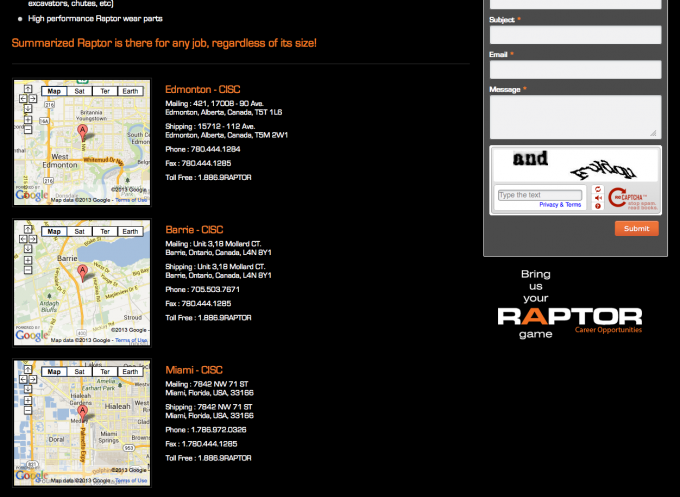Click the captcha 'Type the text' field
The image size is (680, 497).
[539, 195]
